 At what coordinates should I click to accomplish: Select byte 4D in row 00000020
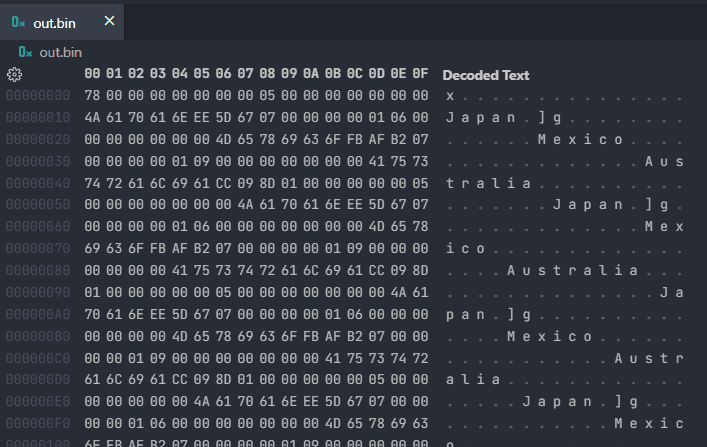tap(224, 140)
